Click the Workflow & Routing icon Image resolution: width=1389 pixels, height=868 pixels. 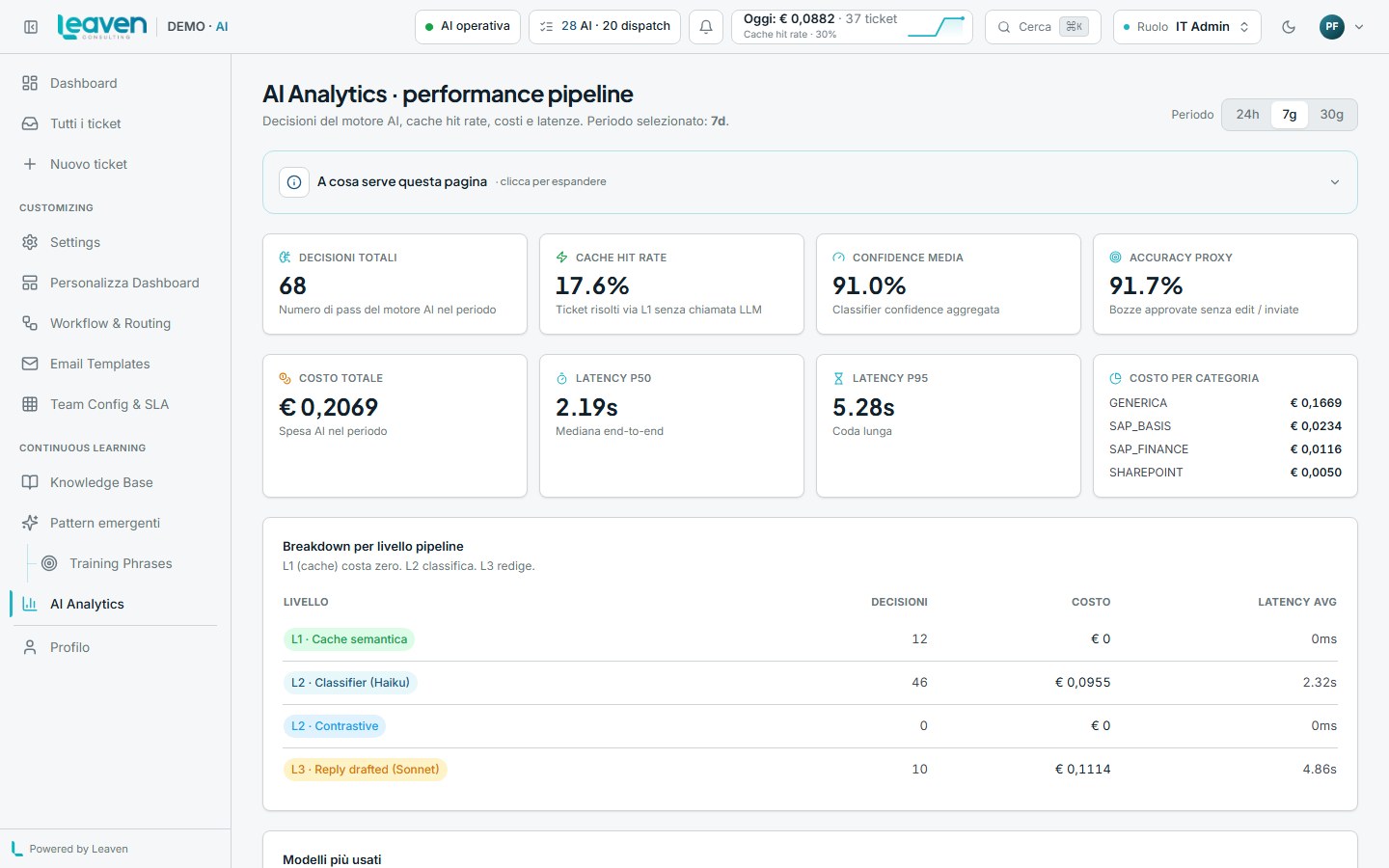[x=30, y=323]
